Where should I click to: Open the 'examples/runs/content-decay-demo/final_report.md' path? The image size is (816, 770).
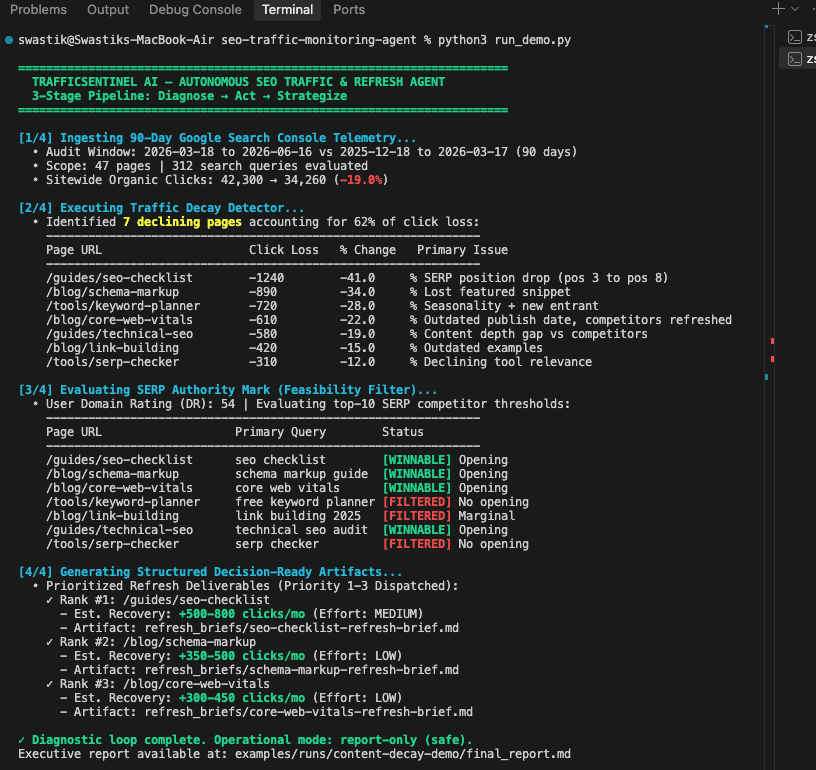403,754
